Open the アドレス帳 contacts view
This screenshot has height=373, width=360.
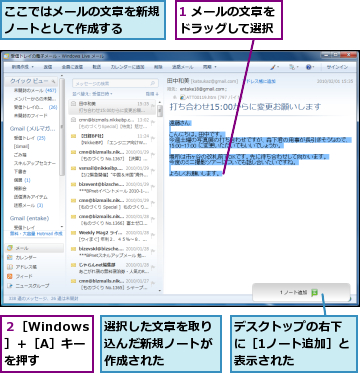click(22, 267)
